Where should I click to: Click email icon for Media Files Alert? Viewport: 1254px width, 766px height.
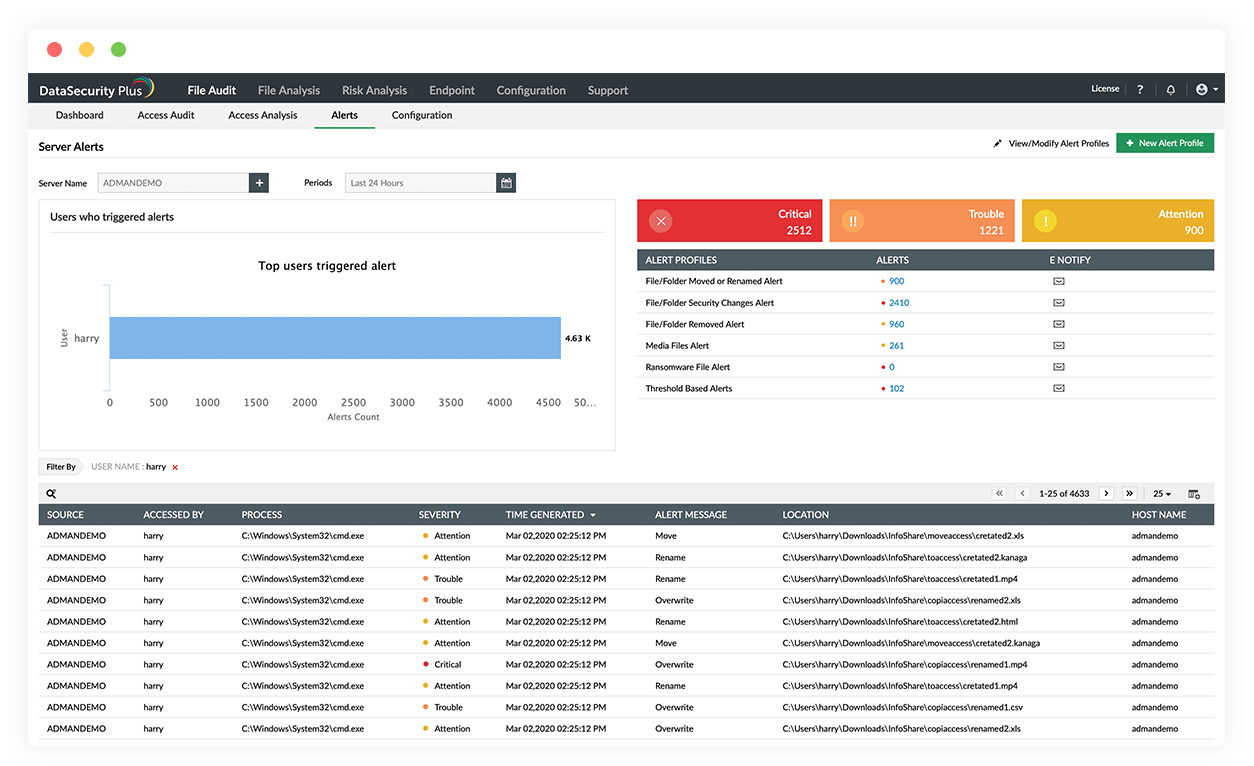tap(1059, 345)
